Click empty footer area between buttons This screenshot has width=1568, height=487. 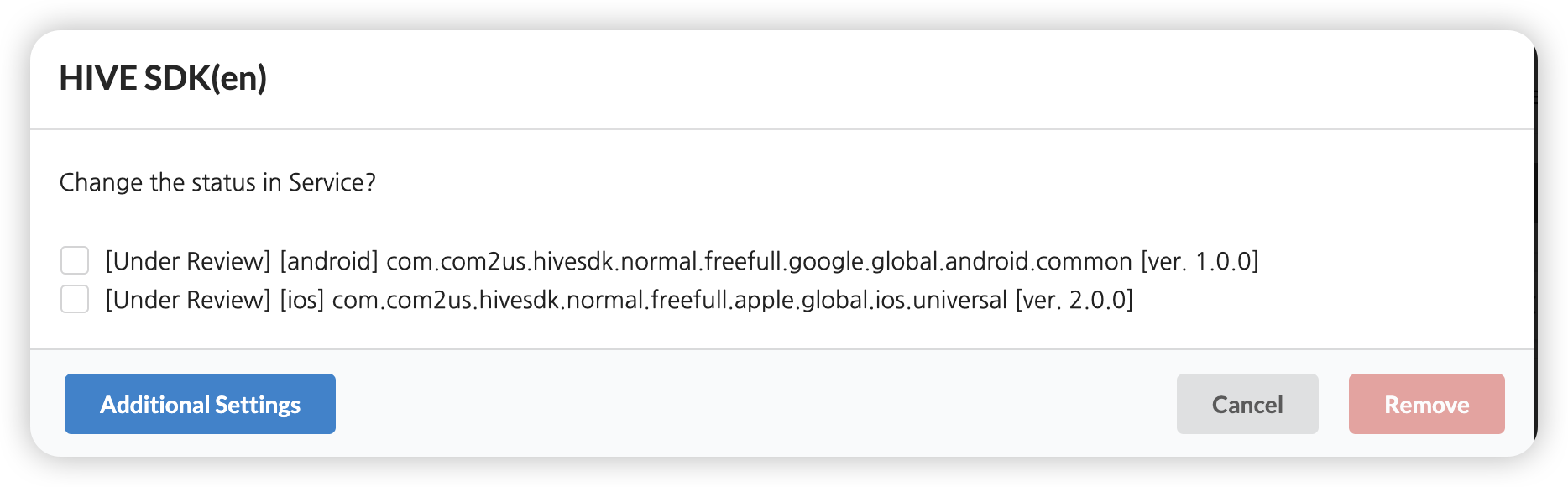click(x=755, y=404)
